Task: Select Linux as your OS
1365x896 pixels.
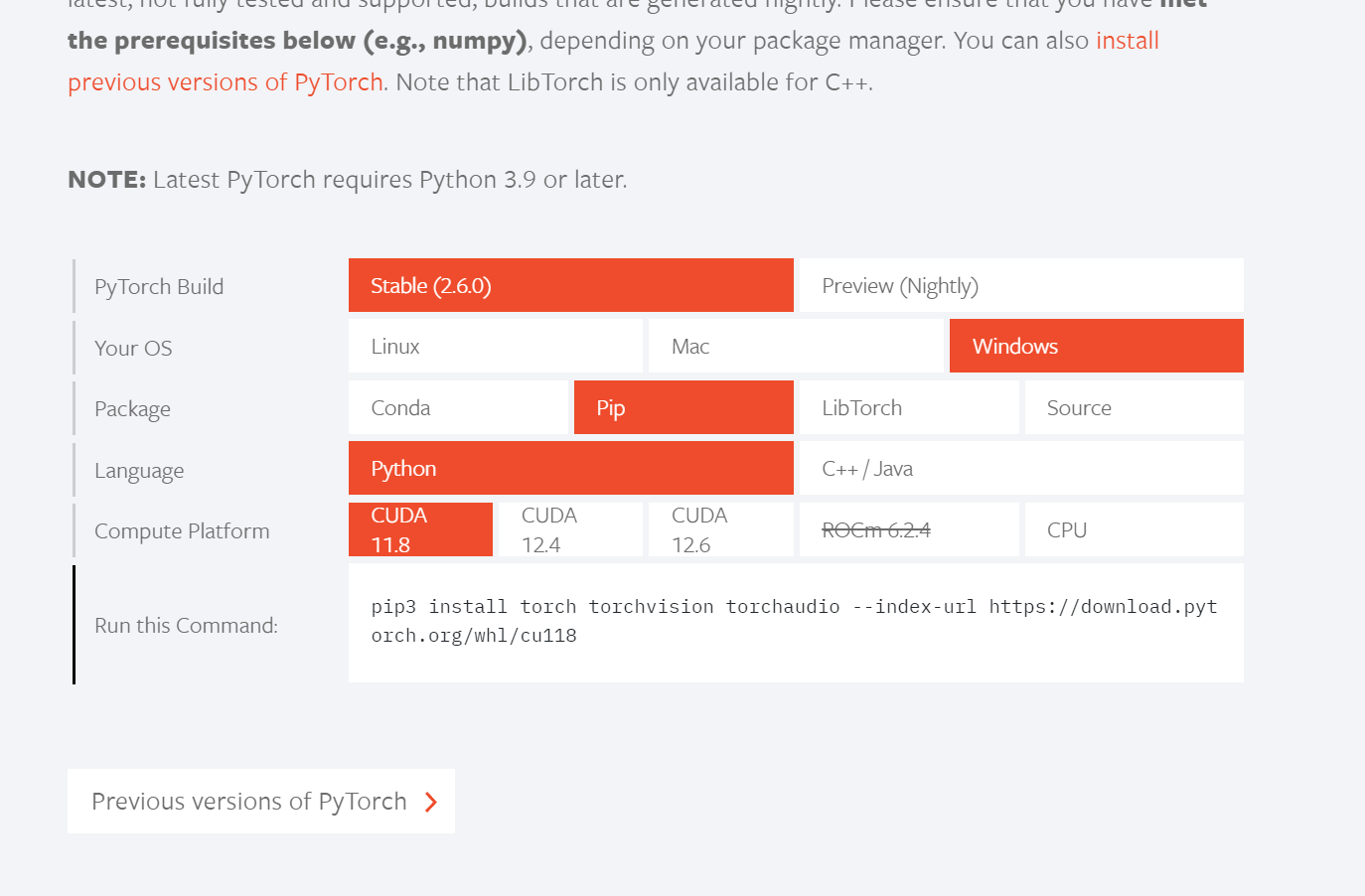Action: [x=495, y=347]
